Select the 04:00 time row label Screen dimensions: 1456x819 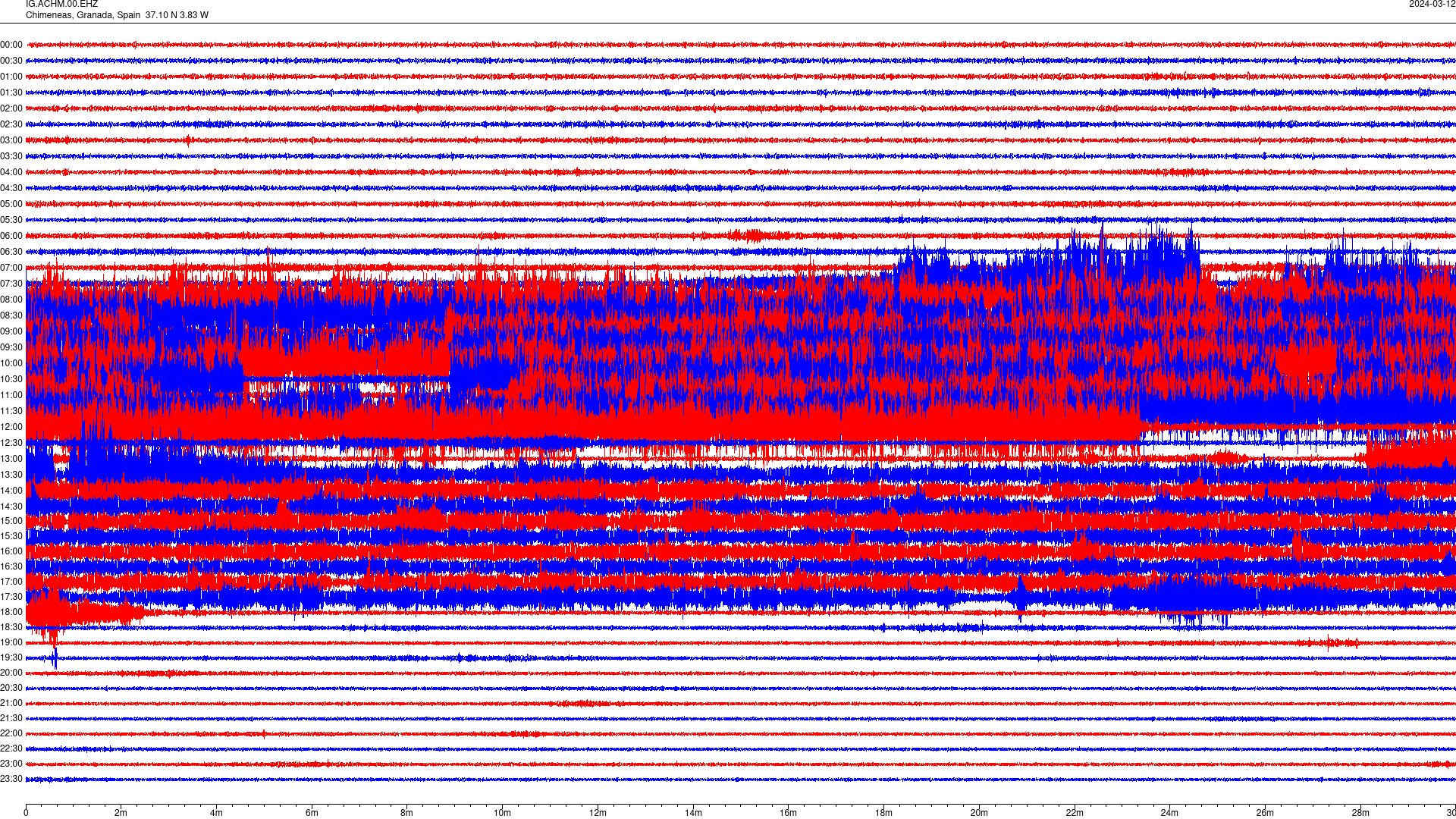(x=11, y=172)
